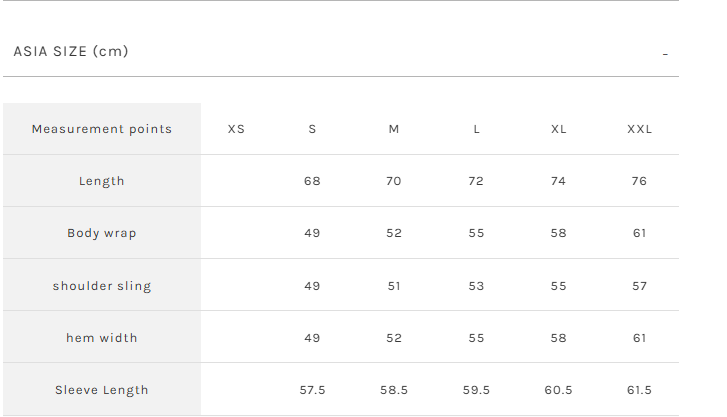Select hem width value for size L
This screenshot has width=727, height=417.
(x=476, y=338)
